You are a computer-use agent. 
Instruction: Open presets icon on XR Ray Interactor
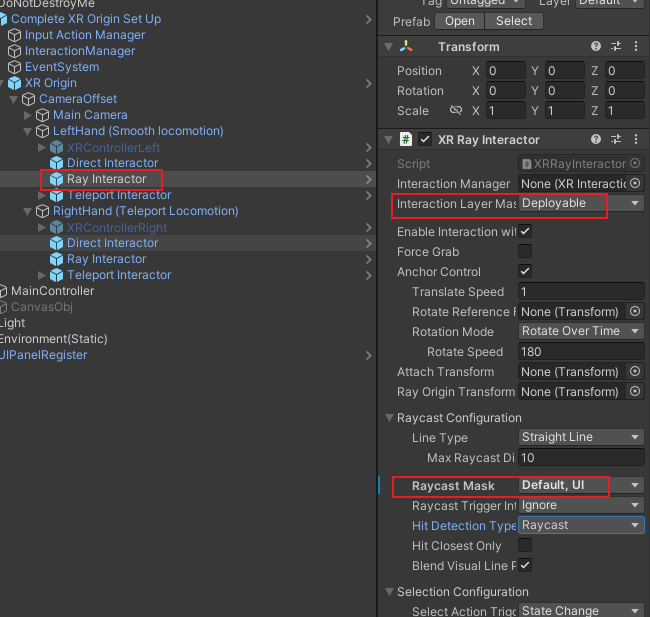(616, 140)
